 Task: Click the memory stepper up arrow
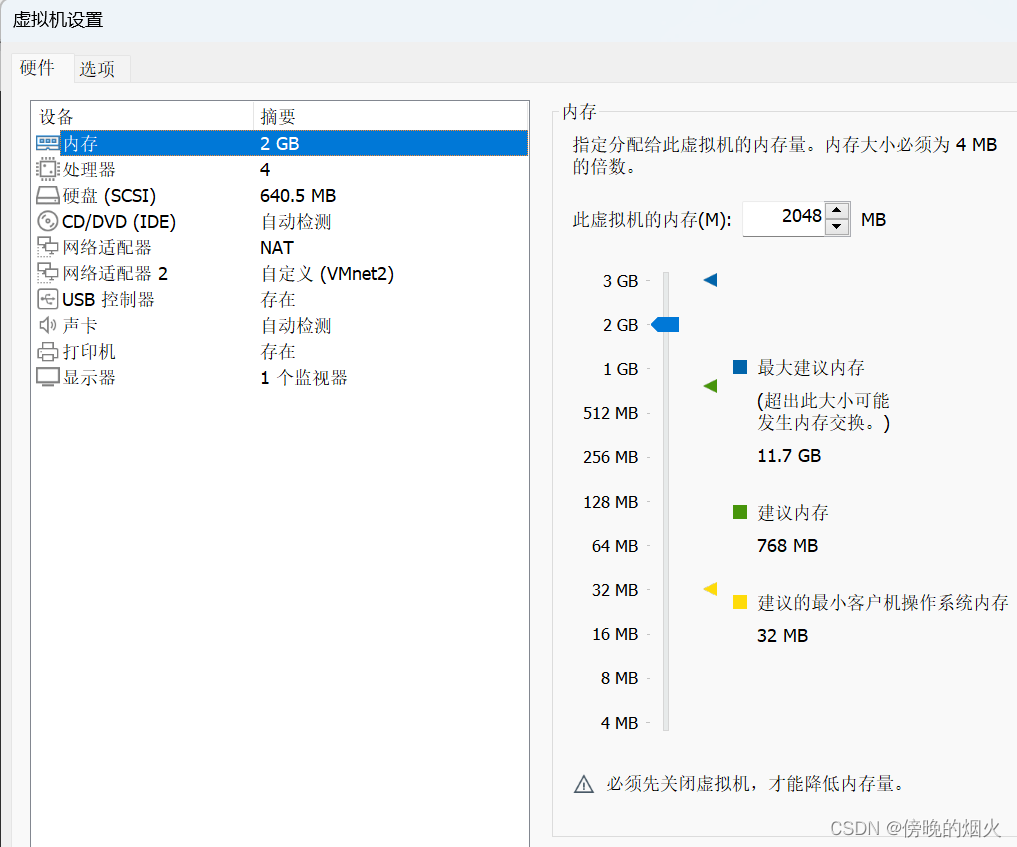point(837,210)
